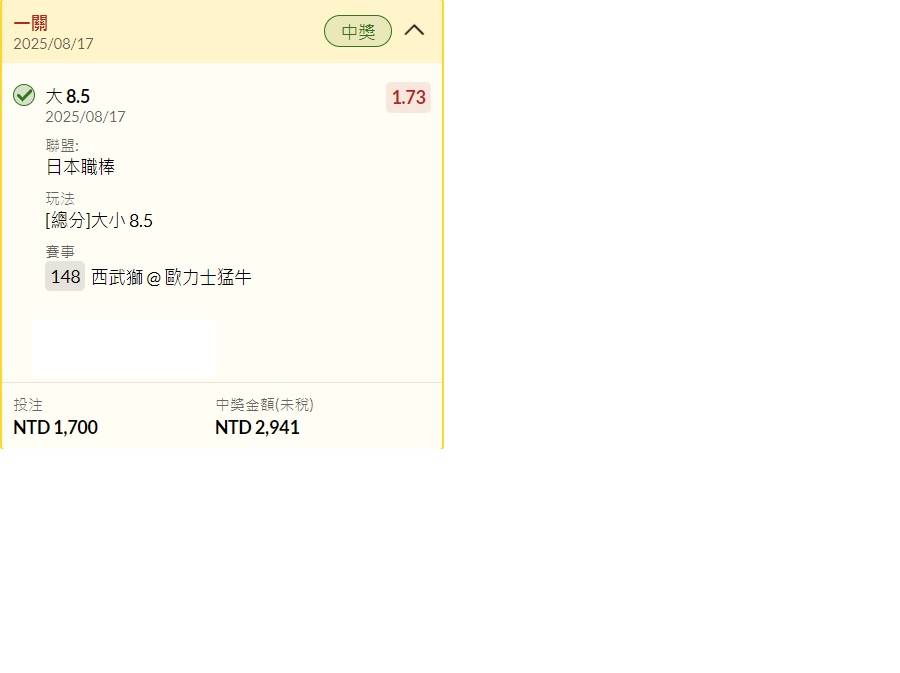Click the [總分]大小 8.5 play type text
Viewport: 900px width, 673px height.
click(99, 220)
